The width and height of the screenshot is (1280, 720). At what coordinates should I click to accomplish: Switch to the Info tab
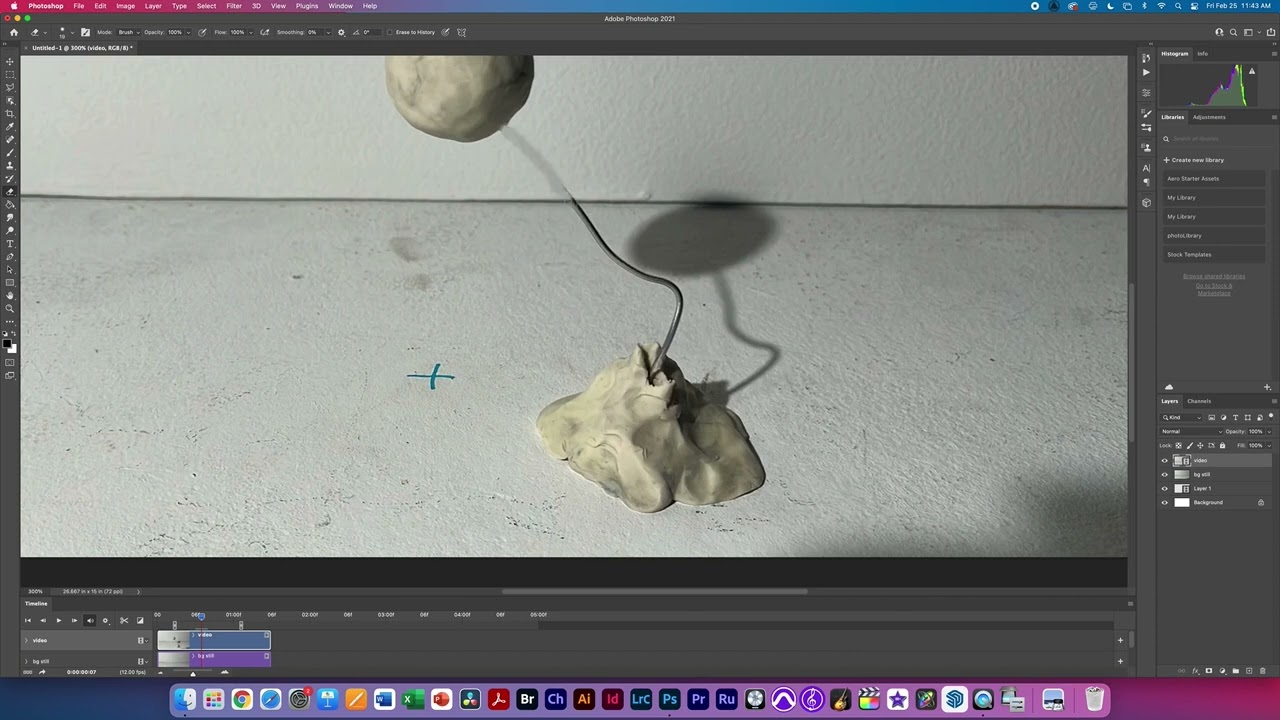pos(1202,54)
